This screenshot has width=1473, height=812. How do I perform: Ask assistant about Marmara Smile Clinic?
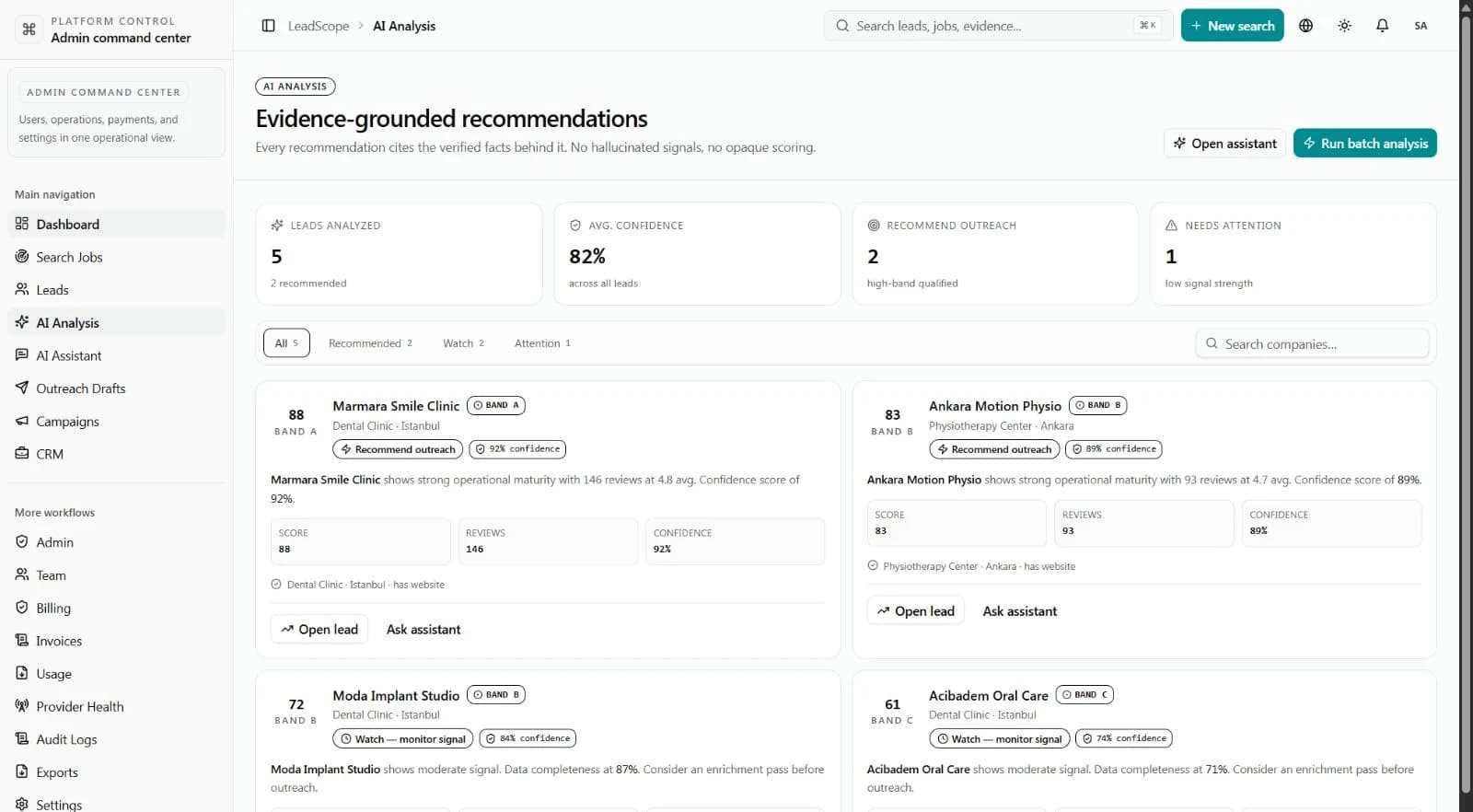pos(423,629)
